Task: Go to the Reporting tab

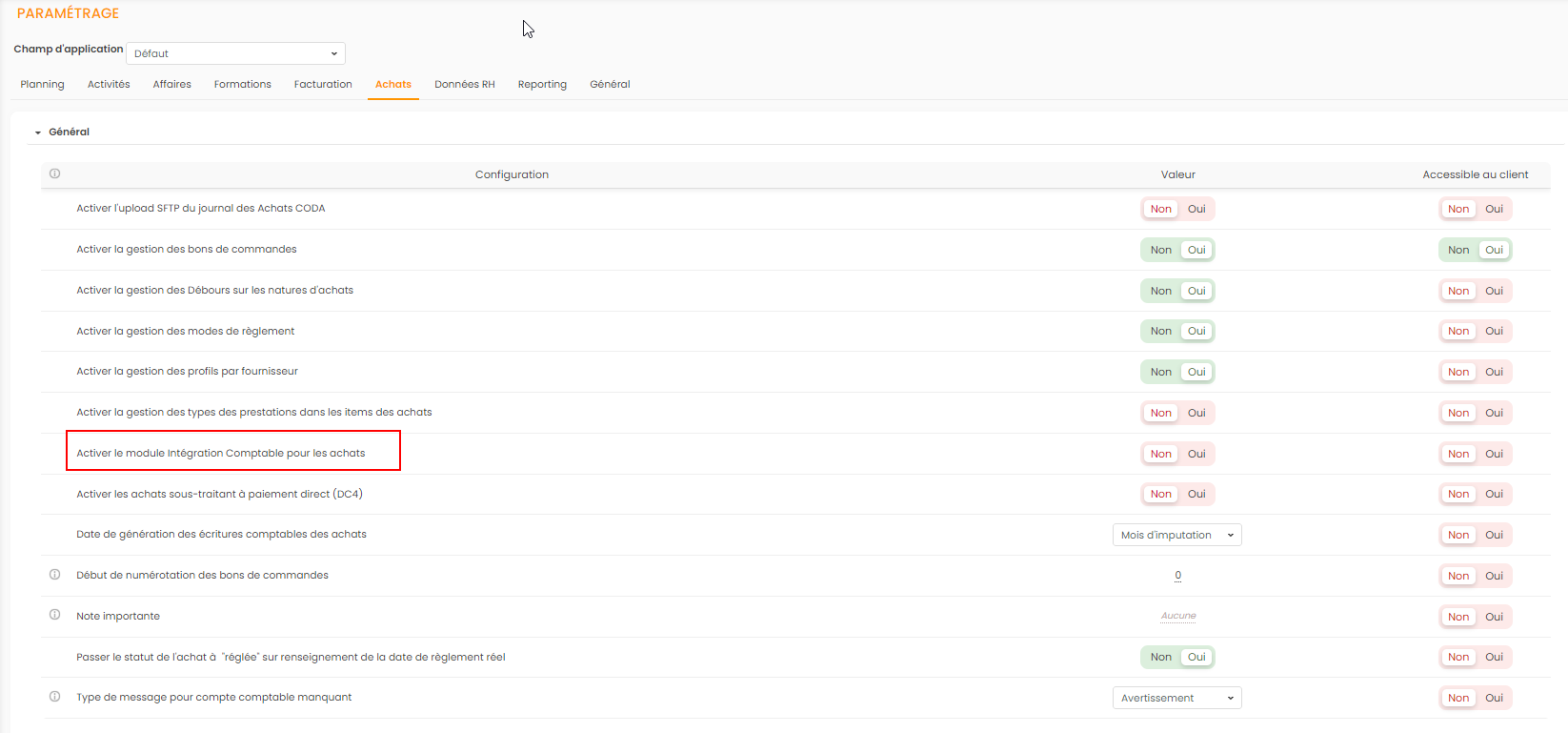Action: [x=542, y=84]
